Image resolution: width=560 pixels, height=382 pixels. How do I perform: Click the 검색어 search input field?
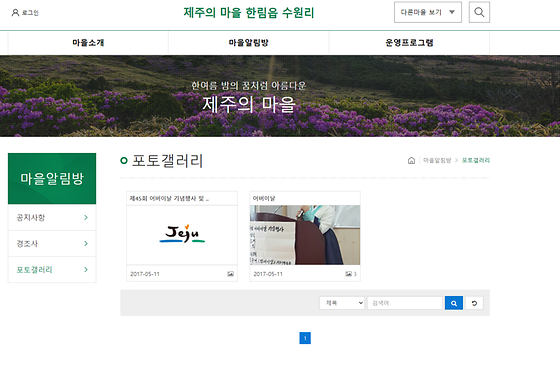[405, 303]
